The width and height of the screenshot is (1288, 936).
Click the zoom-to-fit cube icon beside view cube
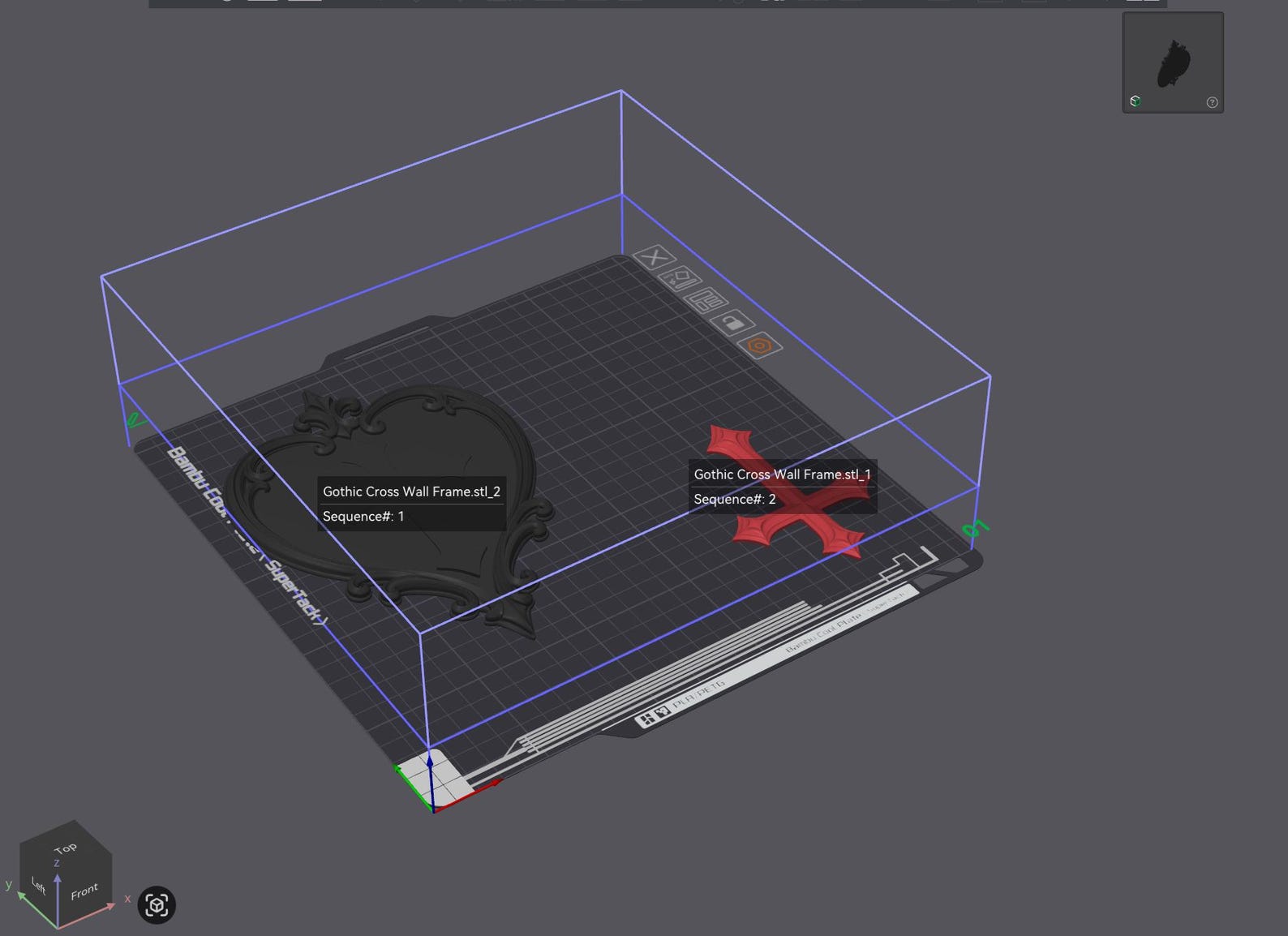tap(157, 904)
